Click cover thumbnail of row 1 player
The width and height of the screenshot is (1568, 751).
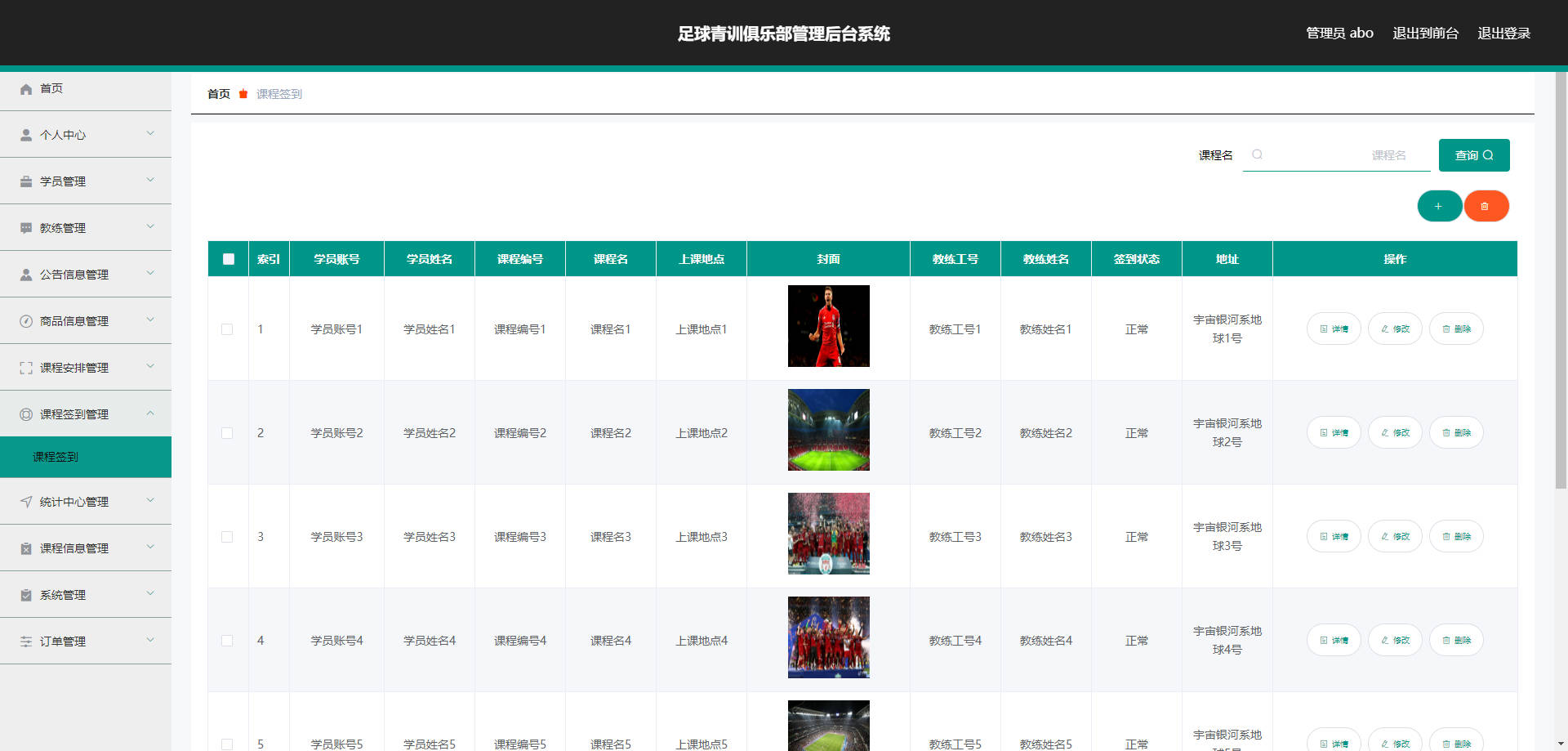(828, 326)
